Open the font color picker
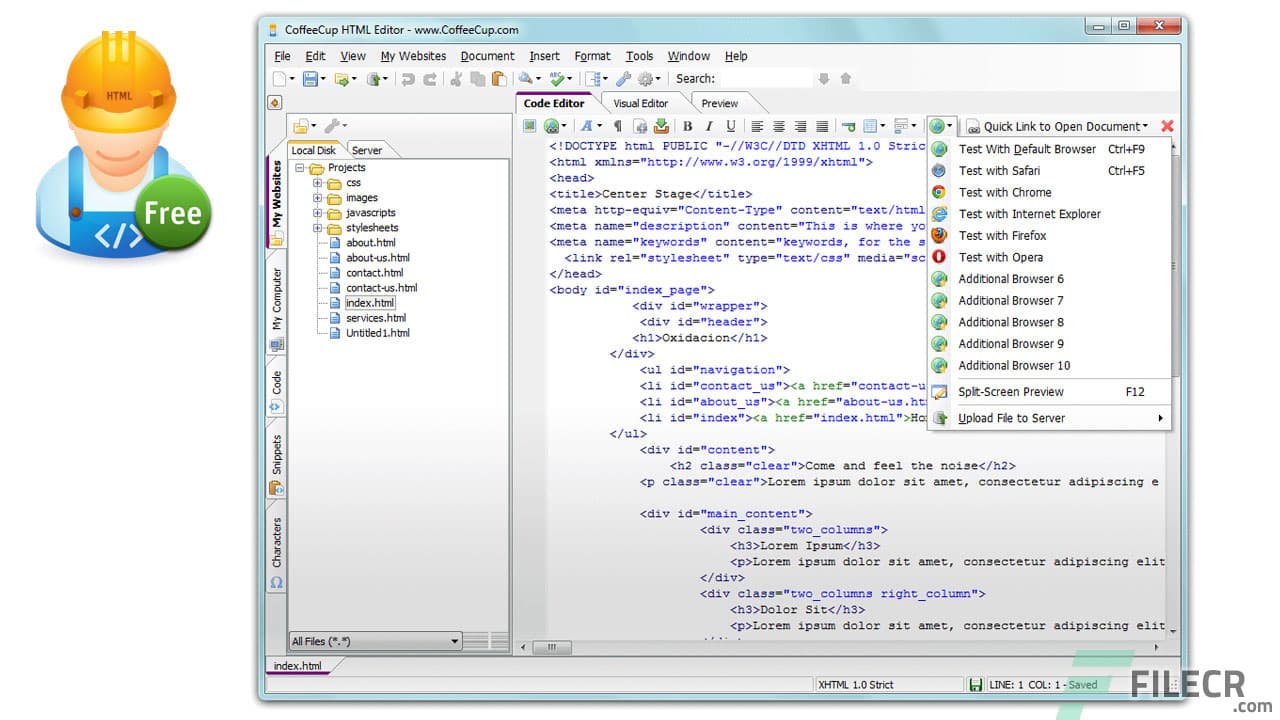 [x=587, y=126]
